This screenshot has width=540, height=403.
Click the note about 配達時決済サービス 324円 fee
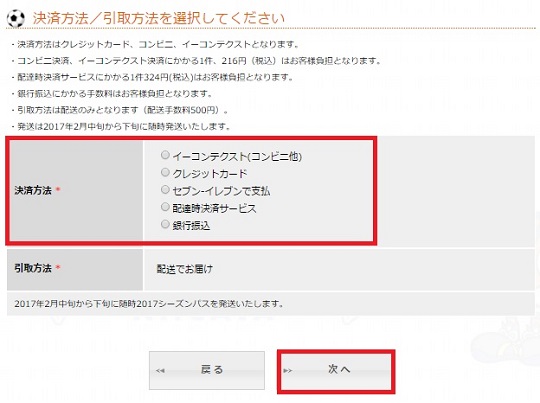(155, 77)
